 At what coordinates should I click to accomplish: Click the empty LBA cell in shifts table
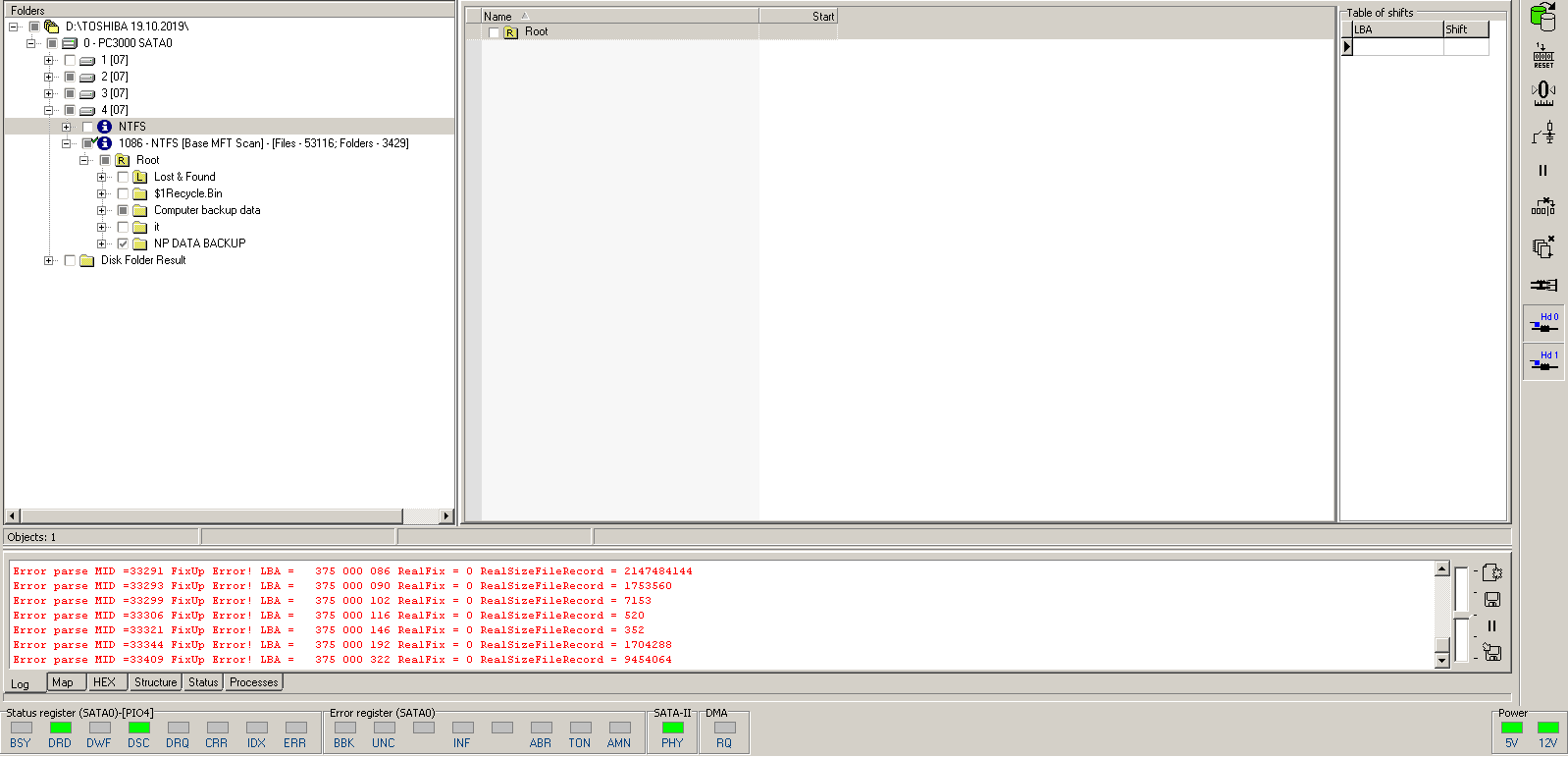1397,46
